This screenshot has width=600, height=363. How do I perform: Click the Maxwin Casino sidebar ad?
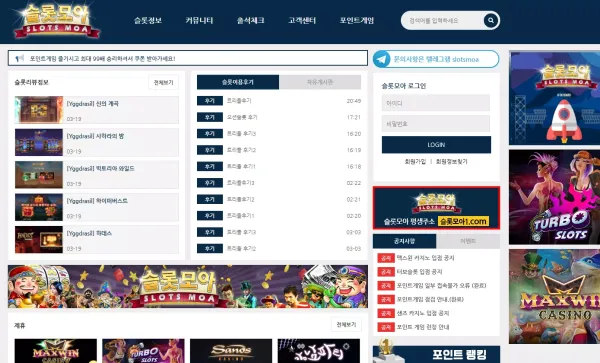click(554, 296)
